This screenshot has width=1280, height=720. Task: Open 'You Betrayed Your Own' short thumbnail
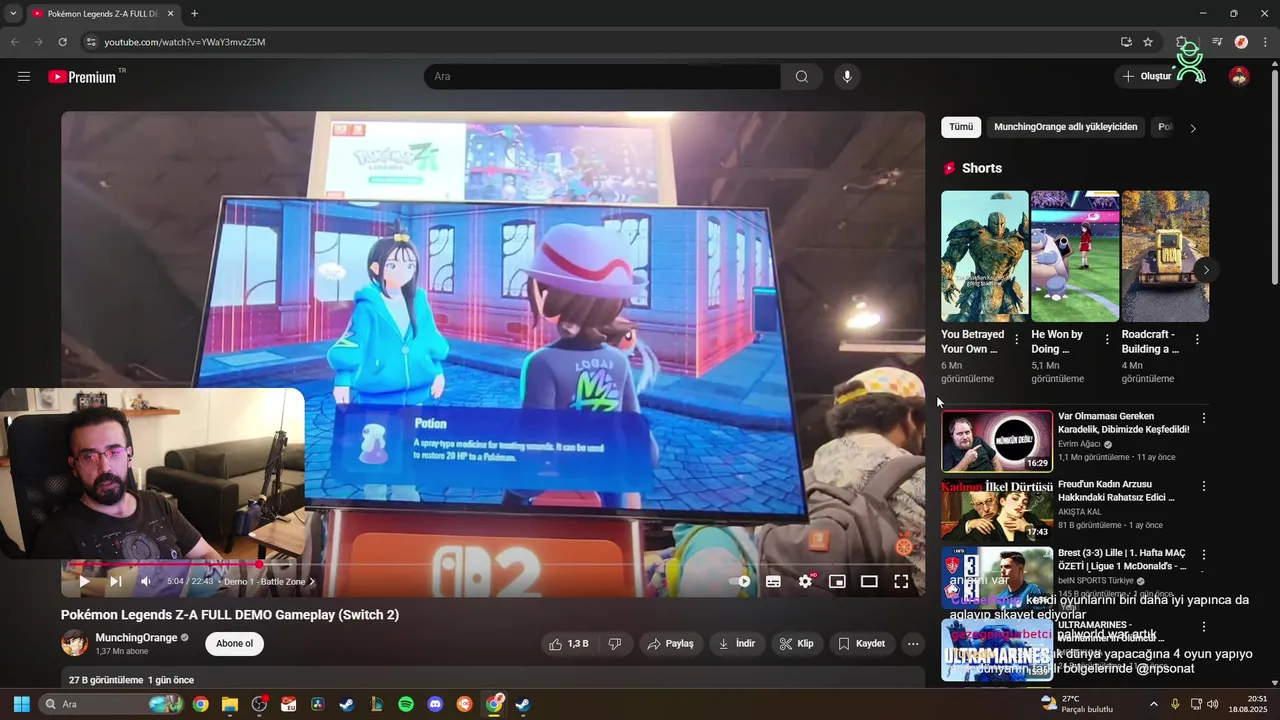985,256
